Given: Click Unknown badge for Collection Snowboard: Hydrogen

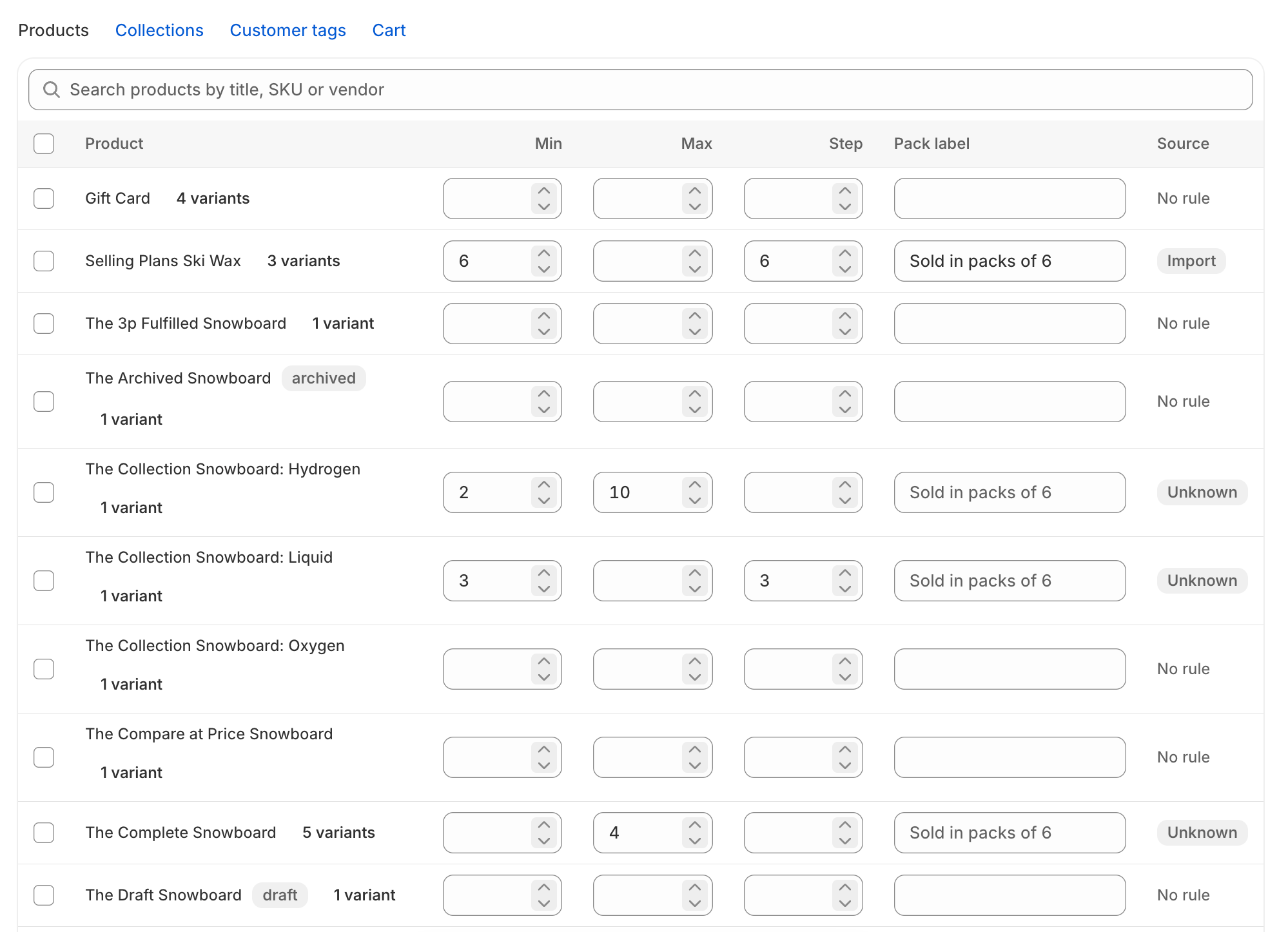Looking at the screenshot, I should 1202,492.
